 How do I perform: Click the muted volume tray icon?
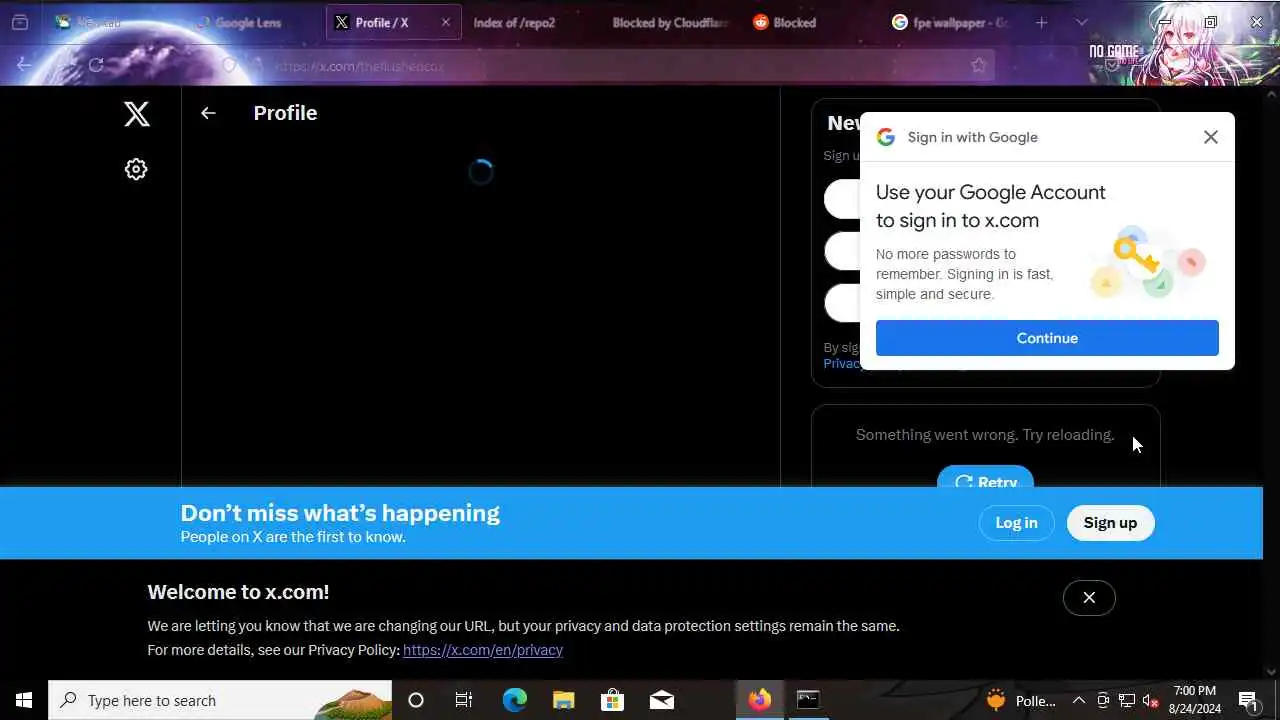[1151, 701]
